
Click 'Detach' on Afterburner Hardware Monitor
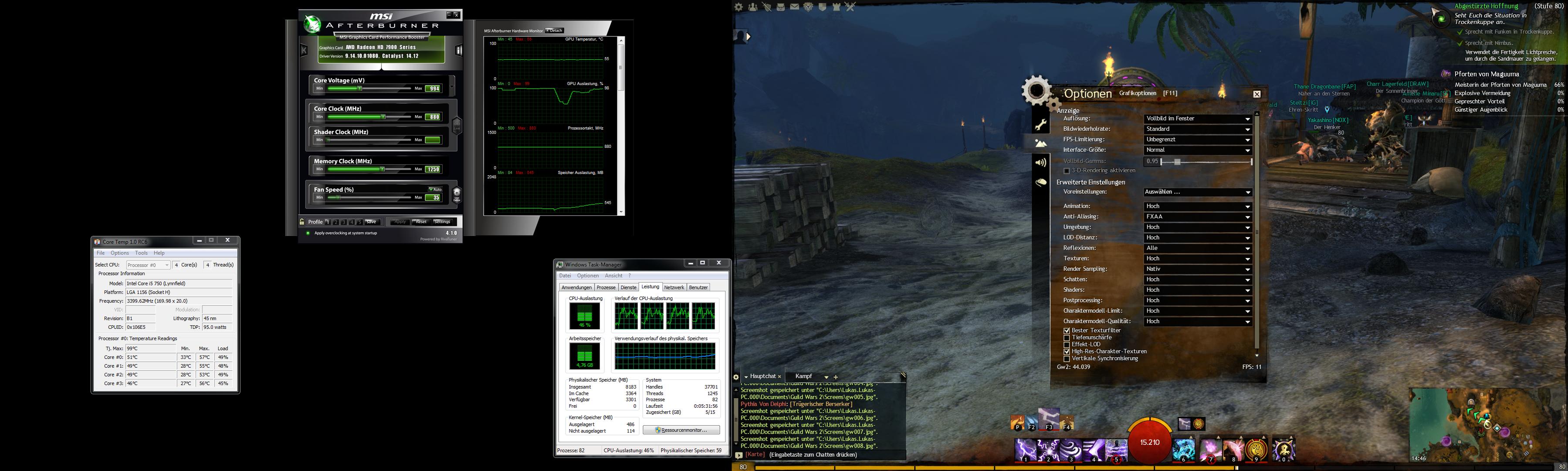(x=555, y=31)
